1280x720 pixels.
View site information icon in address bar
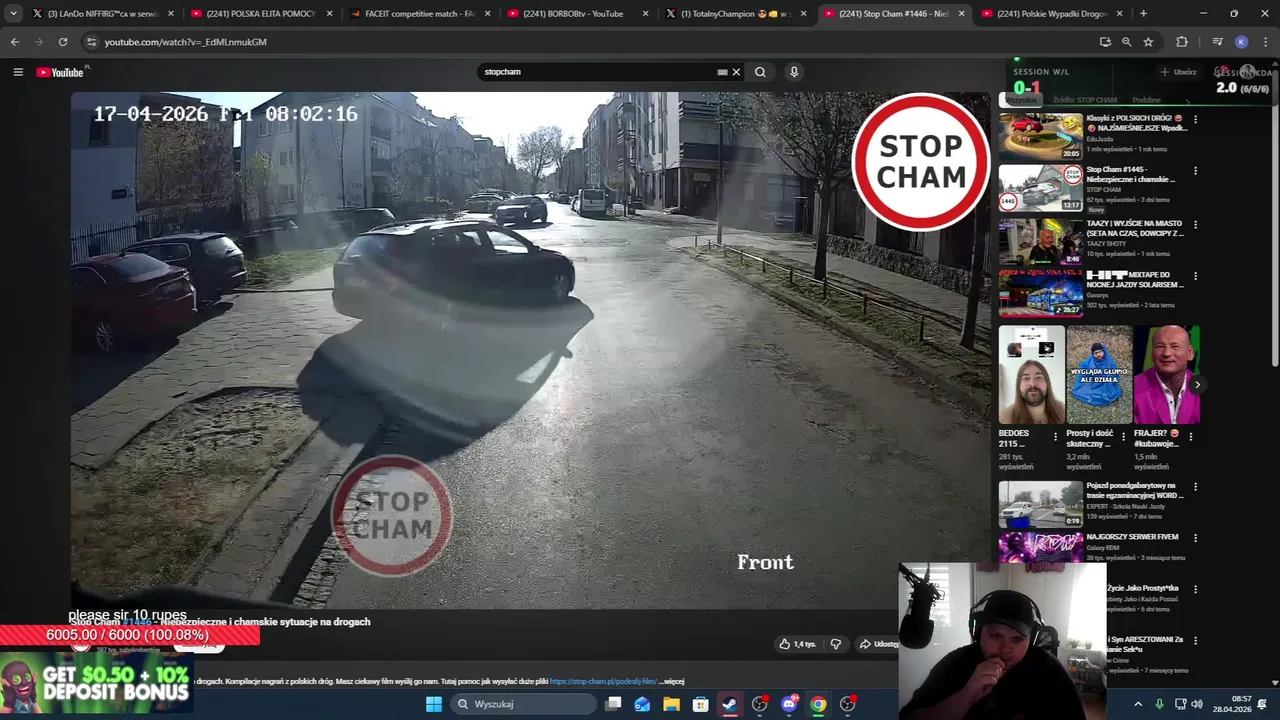(x=91, y=42)
